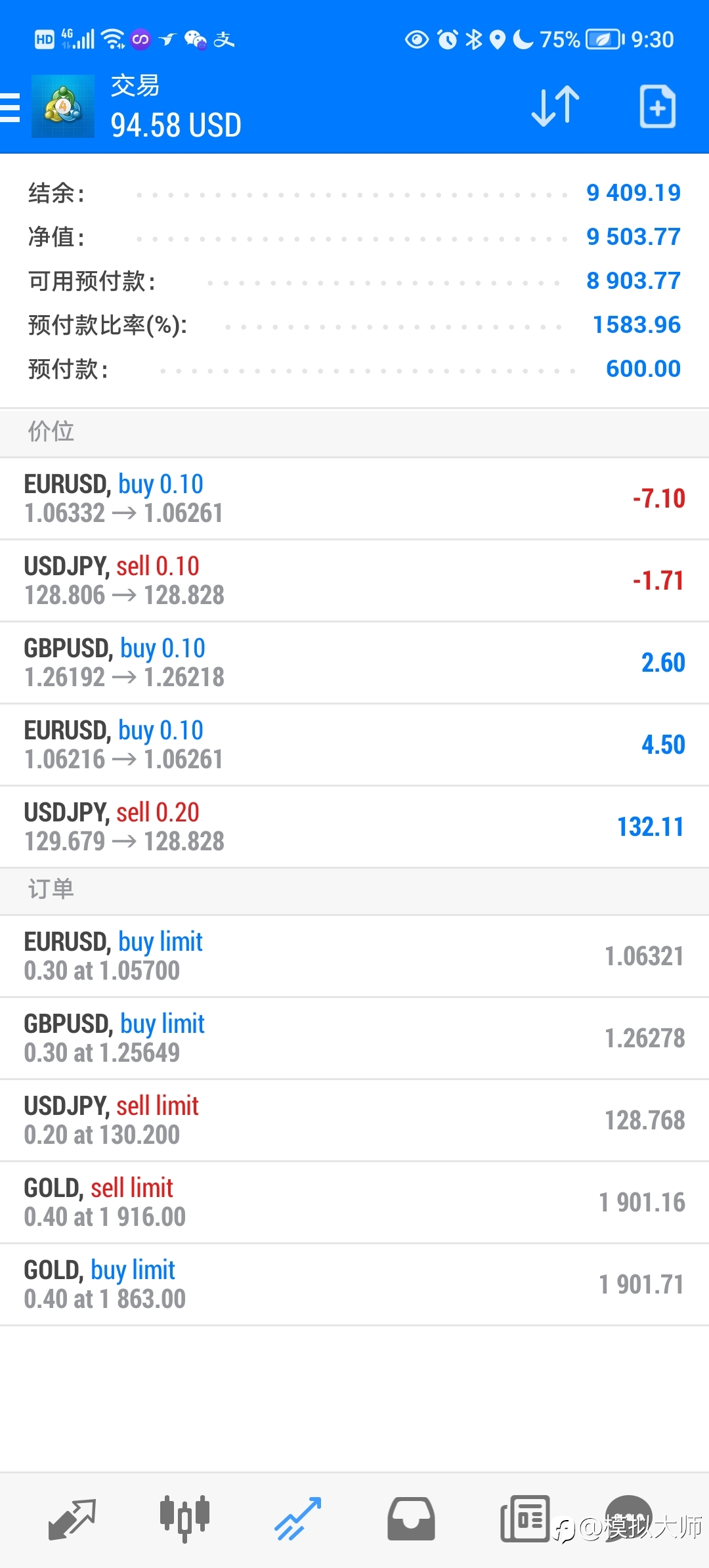Tap the WeChat status bar icon
This screenshot has height=1568, width=709.
(x=195, y=40)
